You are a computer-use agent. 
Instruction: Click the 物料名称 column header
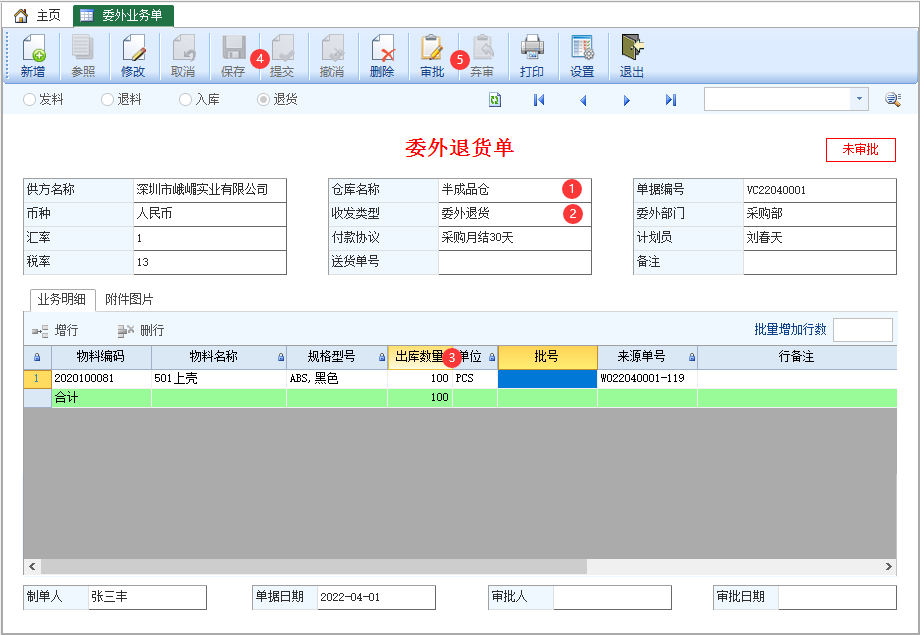coord(219,357)
